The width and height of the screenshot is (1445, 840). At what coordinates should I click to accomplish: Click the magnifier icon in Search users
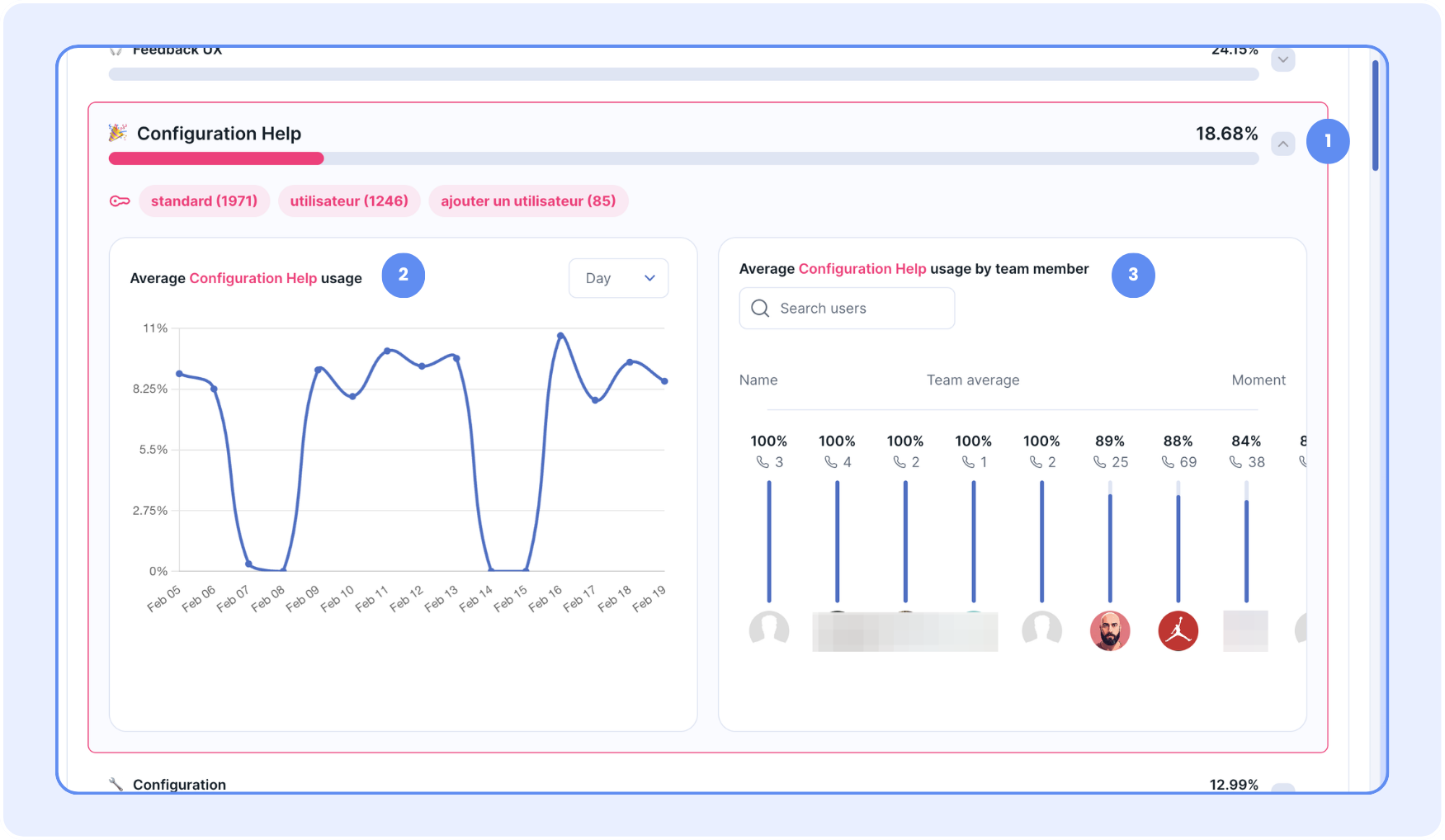point(760,309)
